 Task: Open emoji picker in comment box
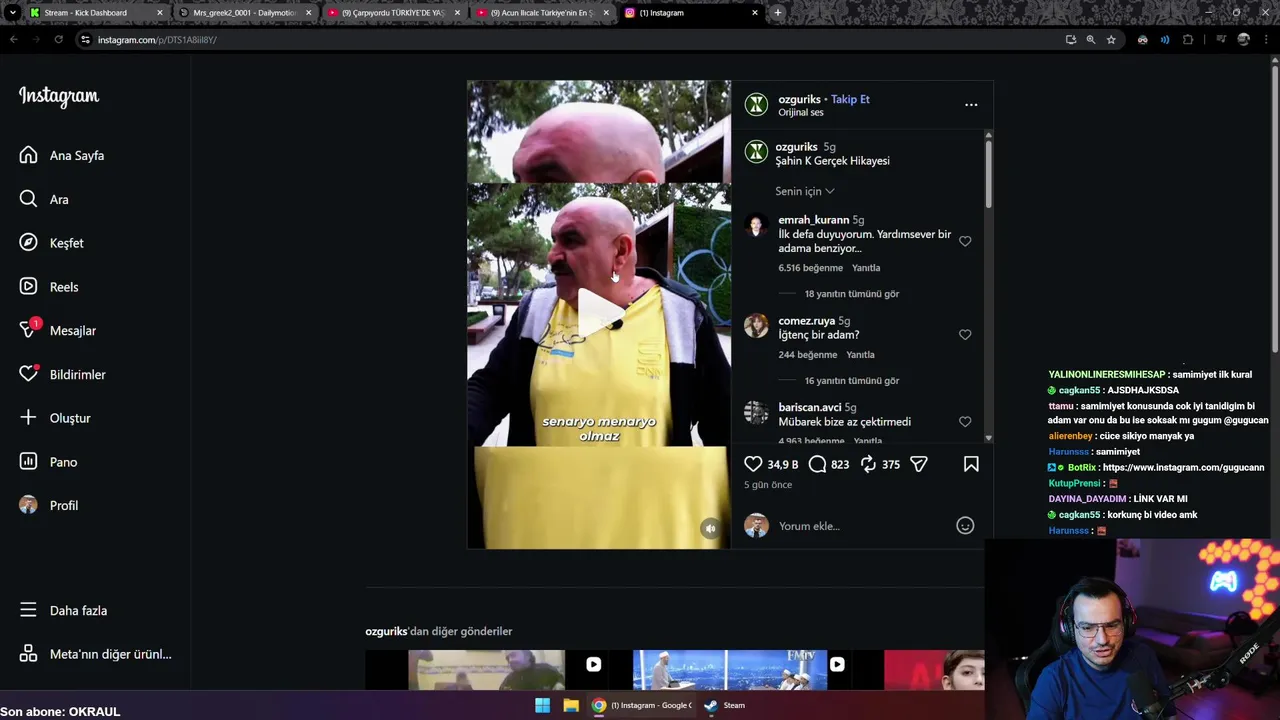(x=965, y=526)
